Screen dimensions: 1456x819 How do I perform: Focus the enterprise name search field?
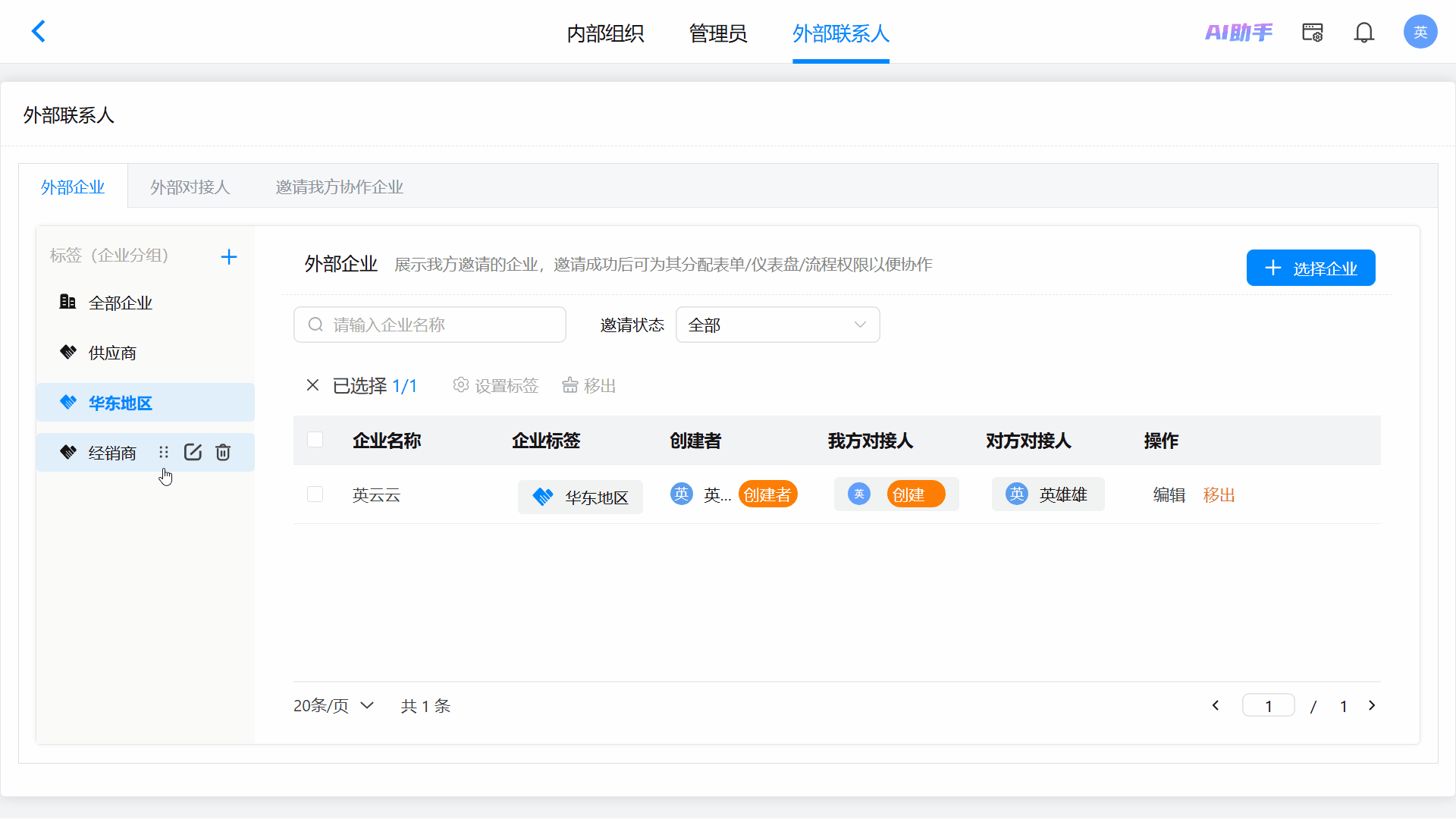(430, 325)
